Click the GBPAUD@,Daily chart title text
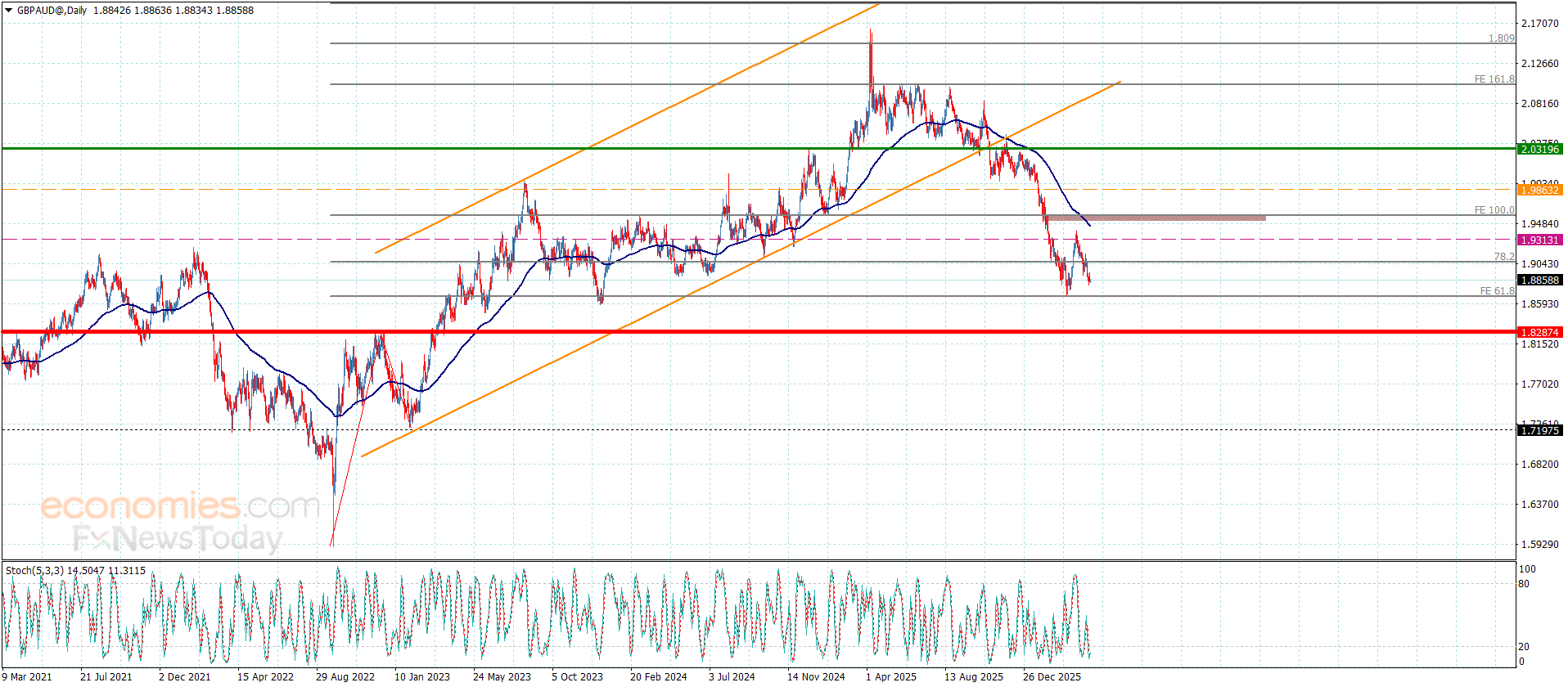The width and height of the screenshot is (1568, 687). (x=52, y=11)
